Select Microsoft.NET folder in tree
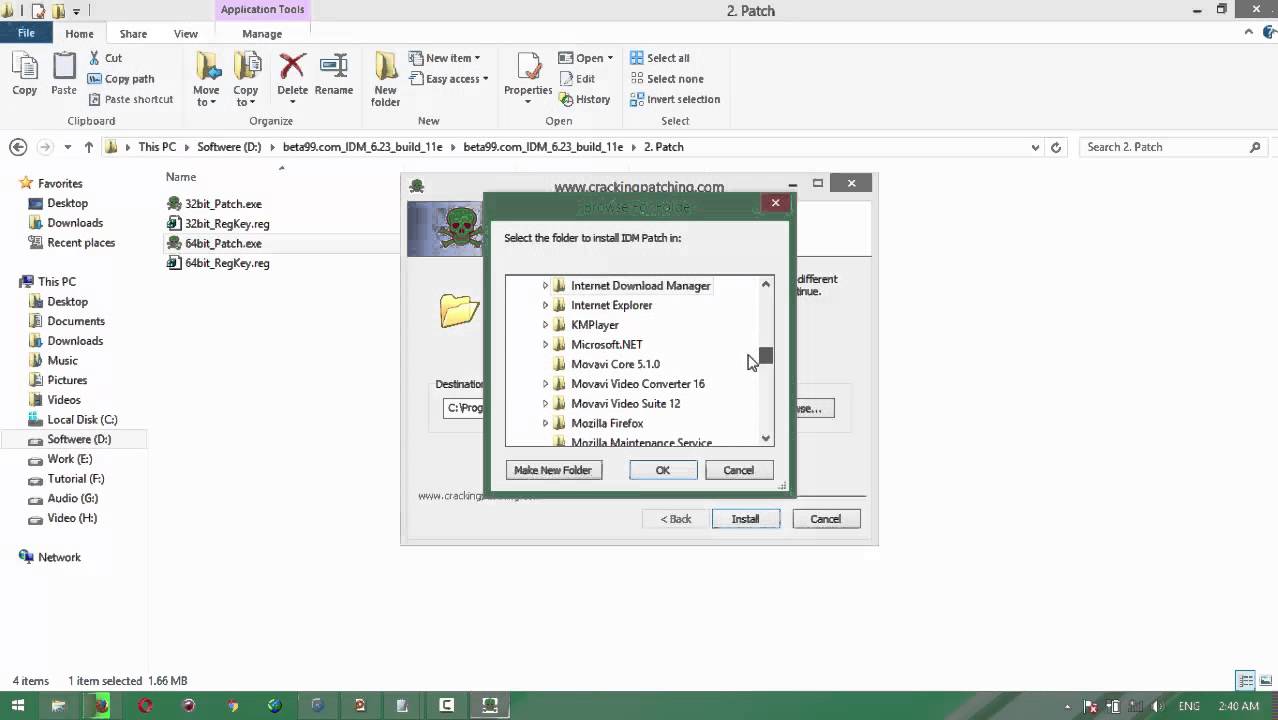The image size is (1278, 720). [606, 345]
